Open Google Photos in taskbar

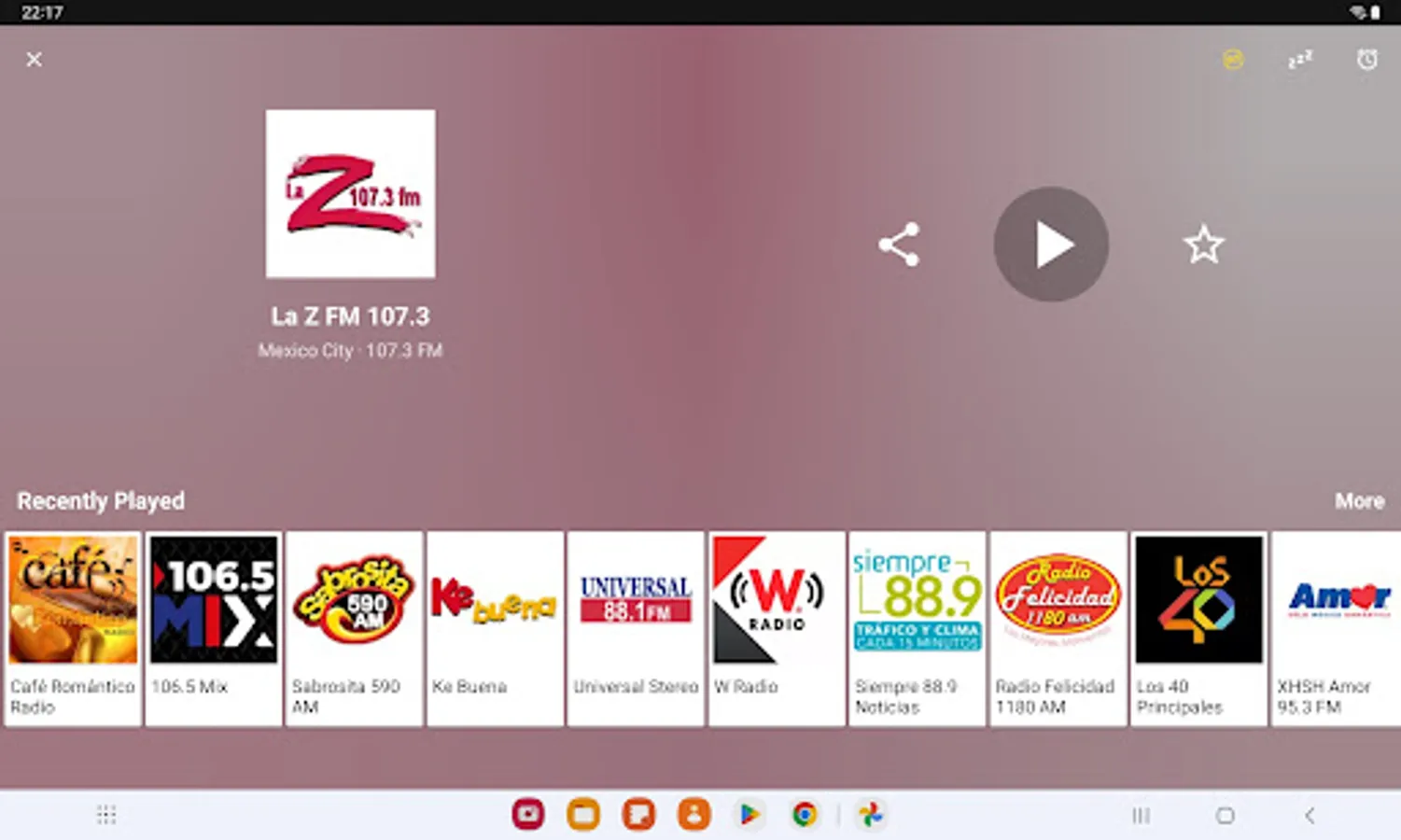point(871,815)
